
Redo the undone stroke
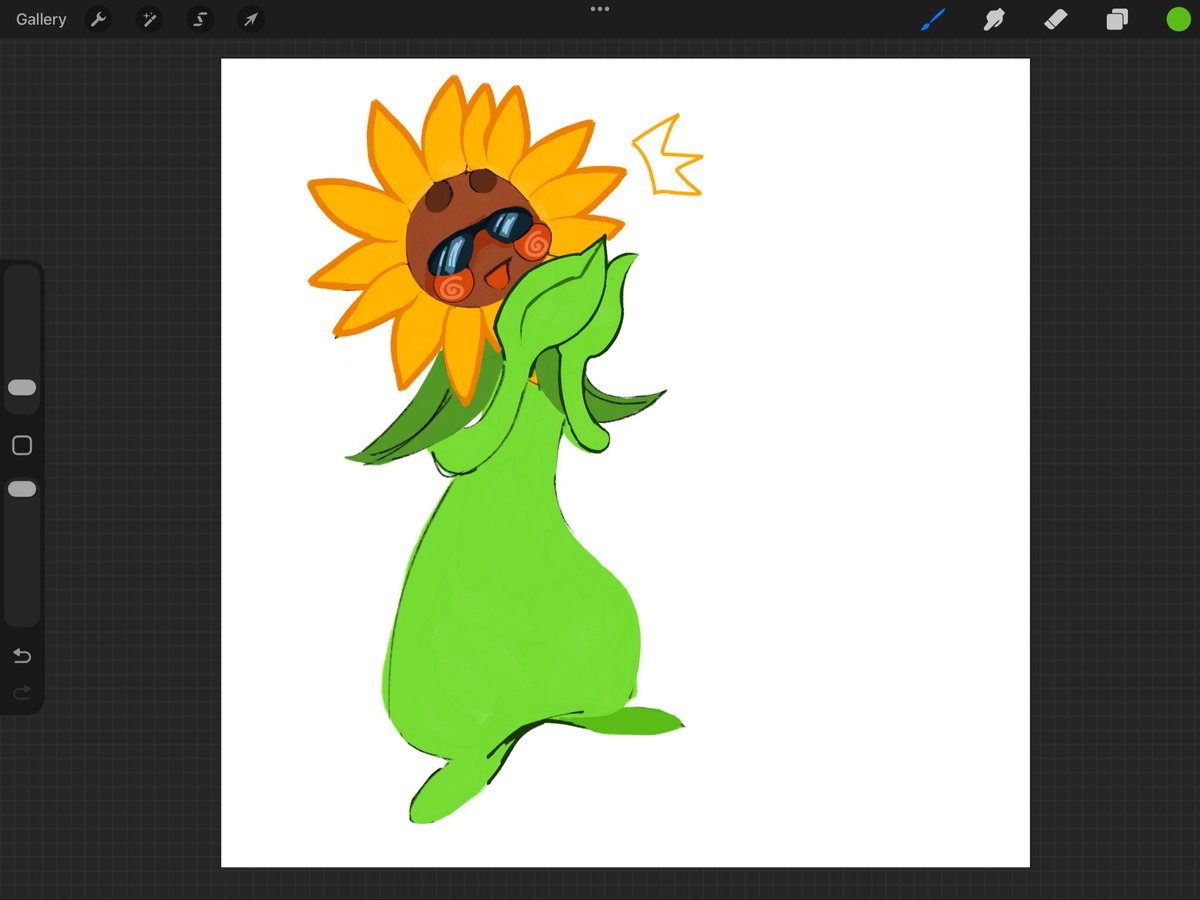(x=22, y=692)
